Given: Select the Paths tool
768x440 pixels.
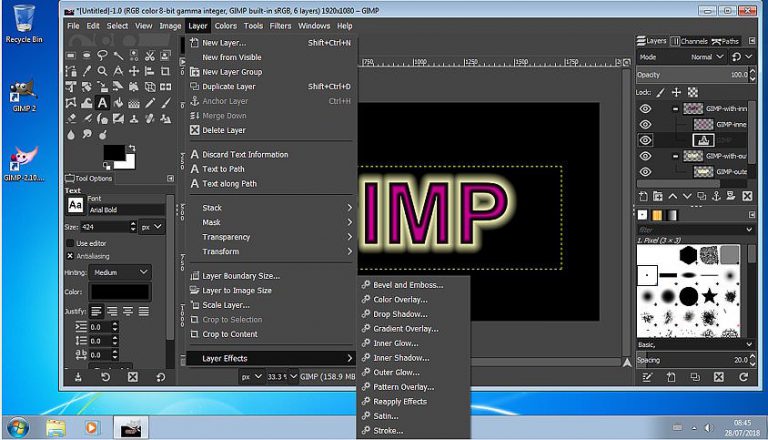Looking at the screenshot, I should click(x=71, y=71).
